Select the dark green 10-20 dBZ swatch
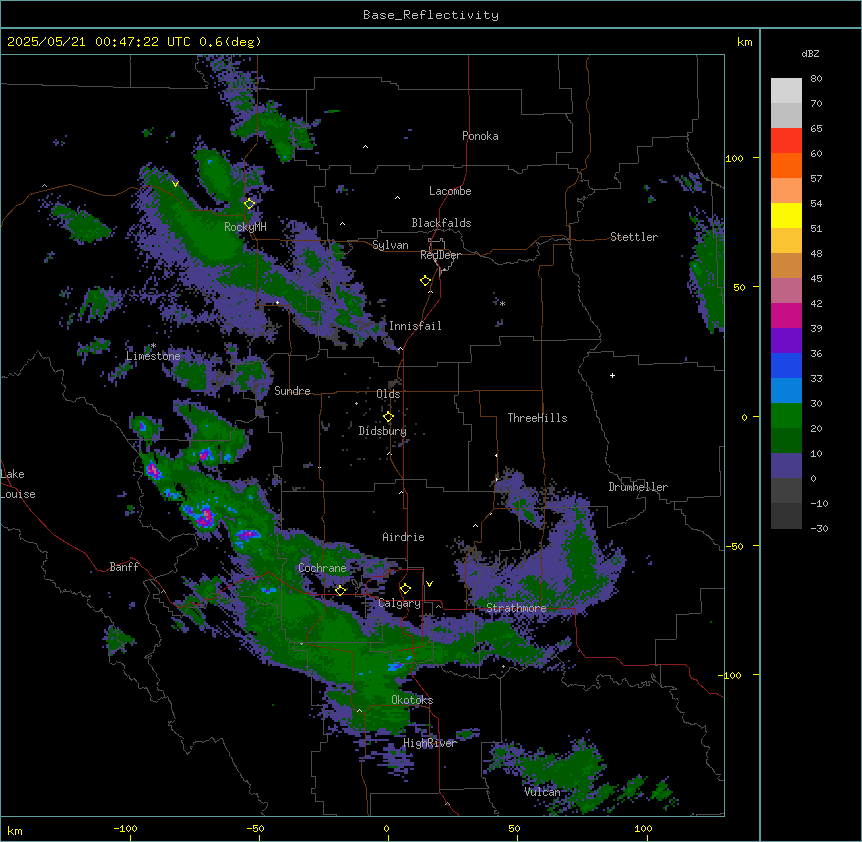 coord(786,441)
